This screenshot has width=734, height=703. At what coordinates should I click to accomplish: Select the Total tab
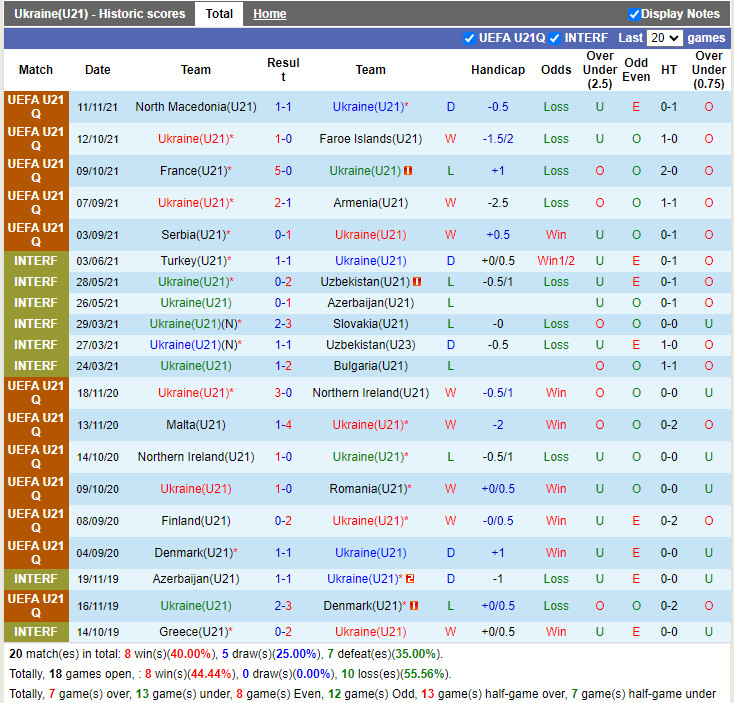click(x=219, y=14)
